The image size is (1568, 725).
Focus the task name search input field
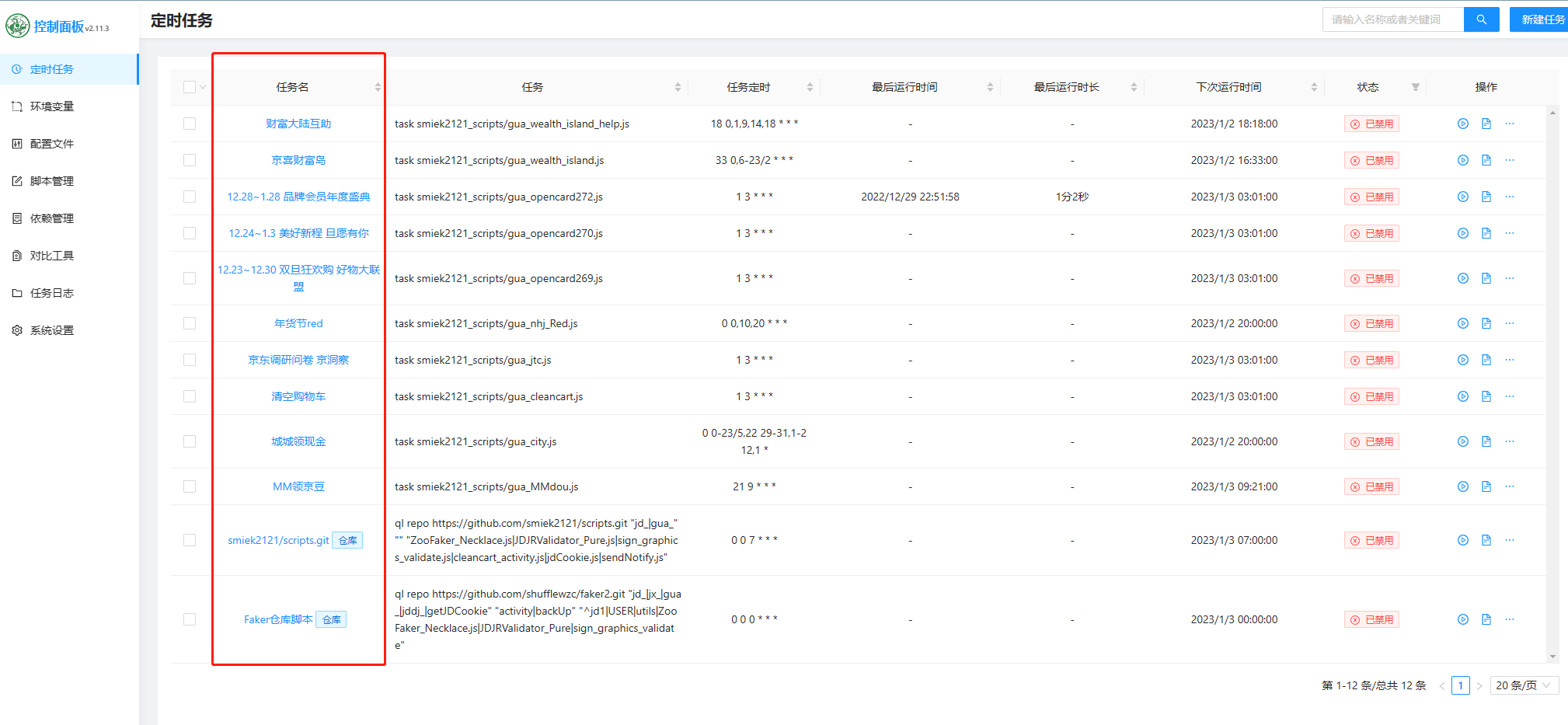click(1392, 19)
